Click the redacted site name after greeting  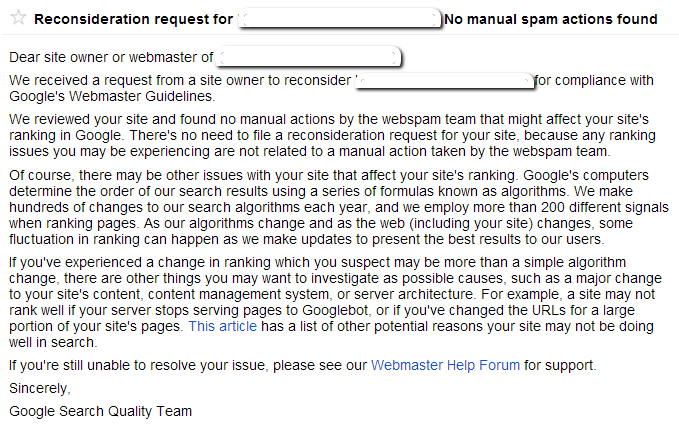click(x=308, y=58)
